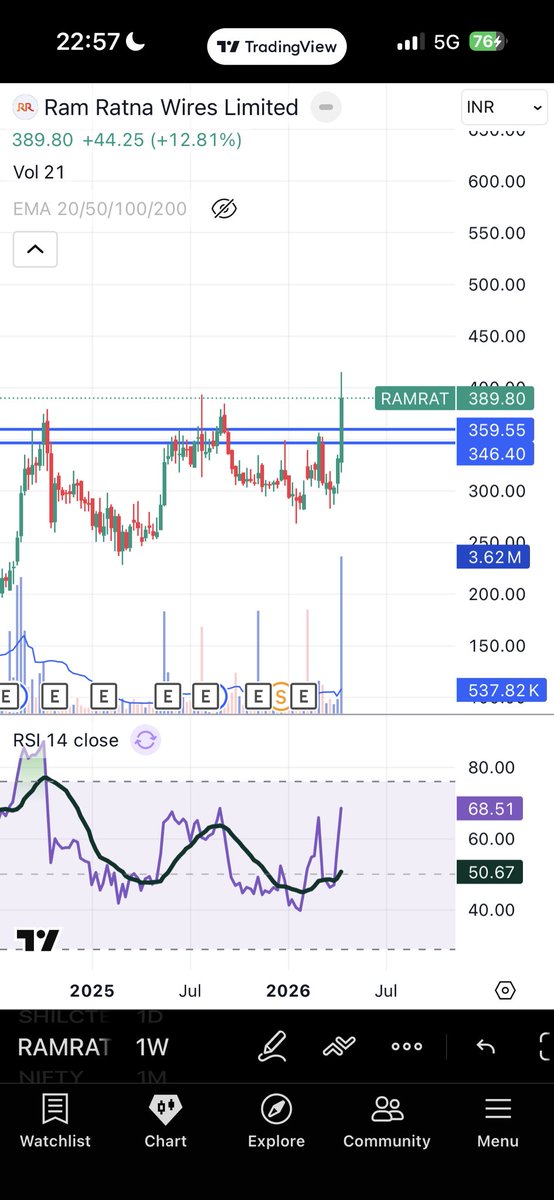This screenshot has height=1200, width=554.
Task: Tap the TradingView logo pill at top
Action: click(277, 46)
